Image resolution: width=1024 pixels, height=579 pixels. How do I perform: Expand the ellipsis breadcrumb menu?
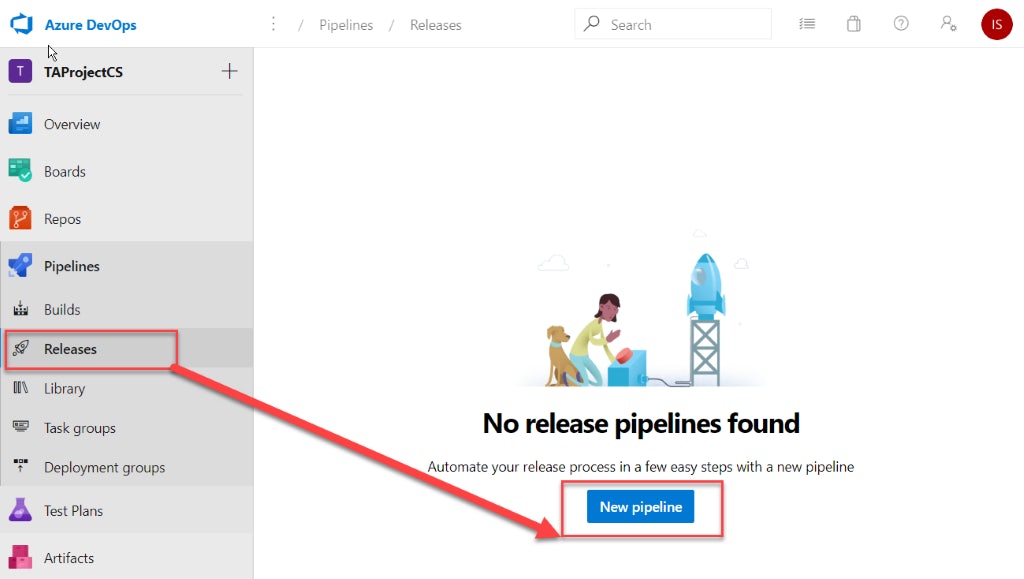[x=274, y=23]
